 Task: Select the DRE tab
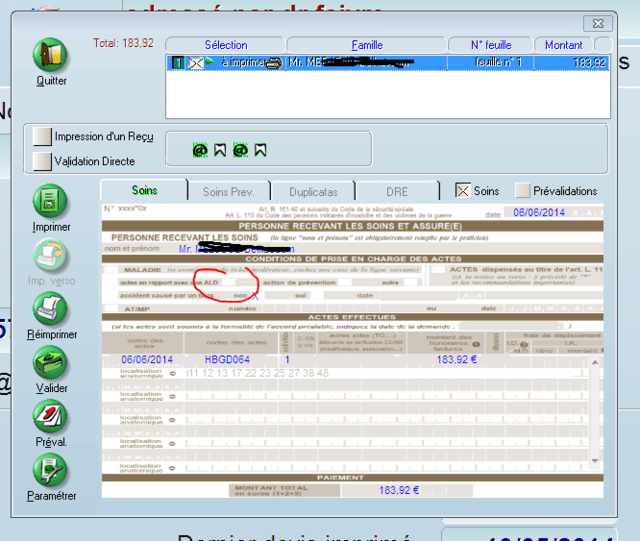397,191
